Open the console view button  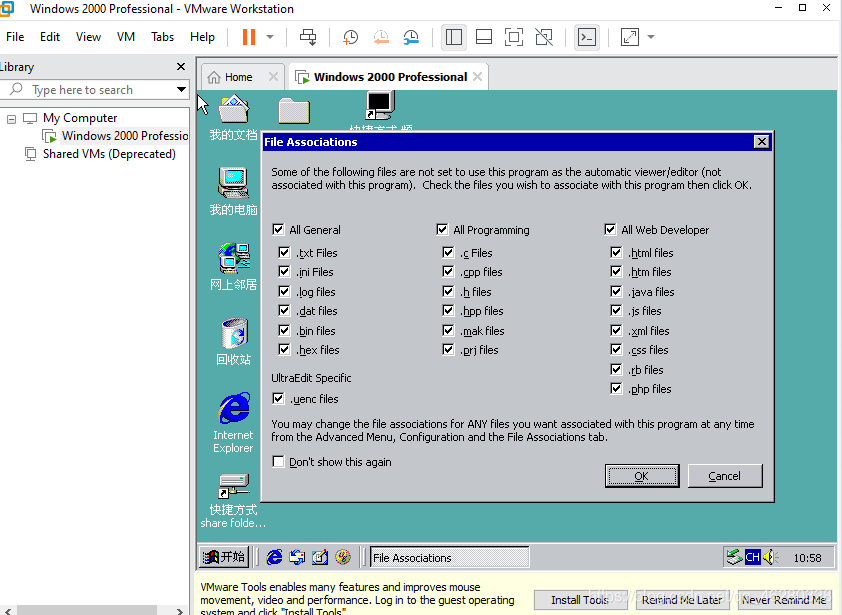587,37
